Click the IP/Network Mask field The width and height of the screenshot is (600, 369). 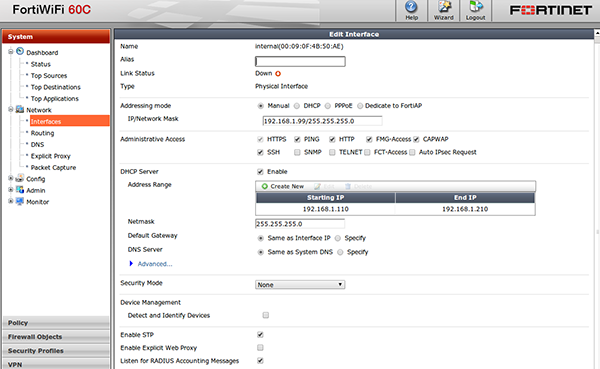(x=322, y=121)
